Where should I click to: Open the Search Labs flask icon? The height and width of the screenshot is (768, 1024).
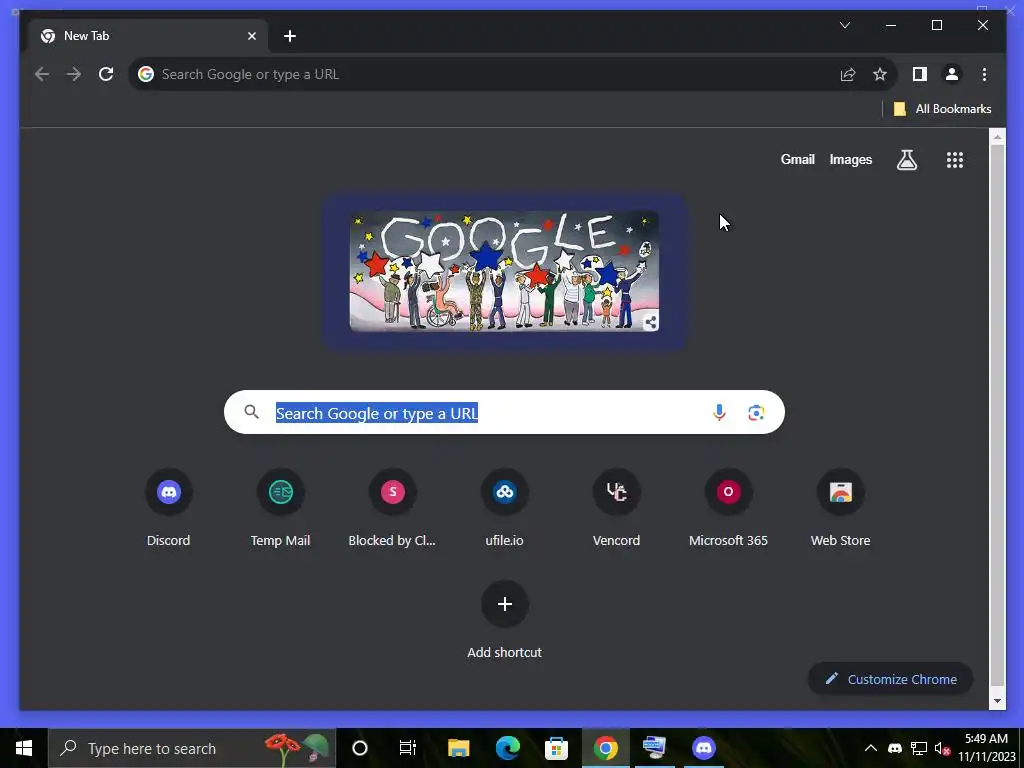click(906, 160)
